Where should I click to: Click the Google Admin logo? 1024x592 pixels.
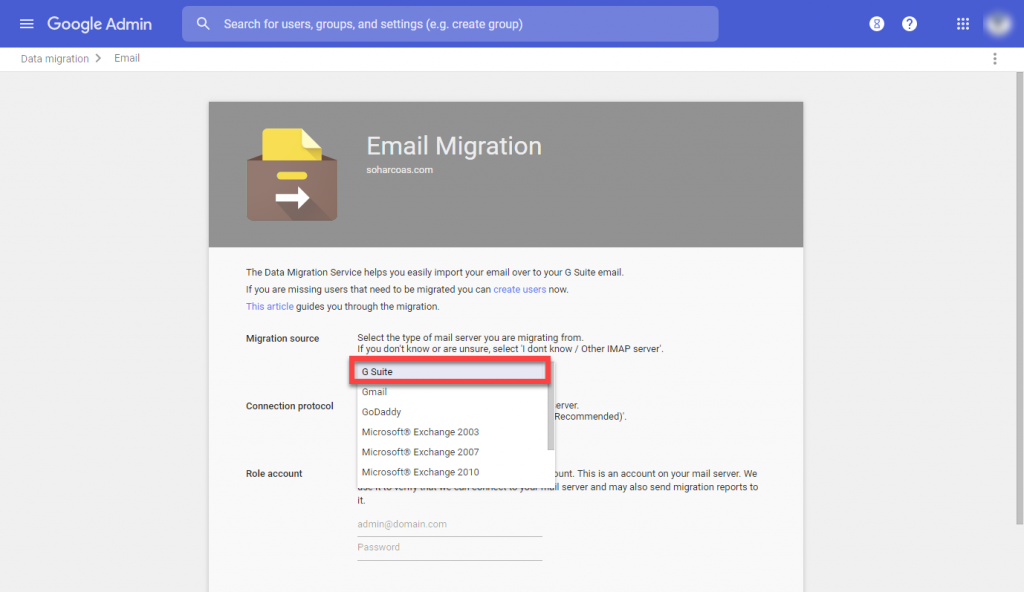pyautogui.click(x=99, y=24)
